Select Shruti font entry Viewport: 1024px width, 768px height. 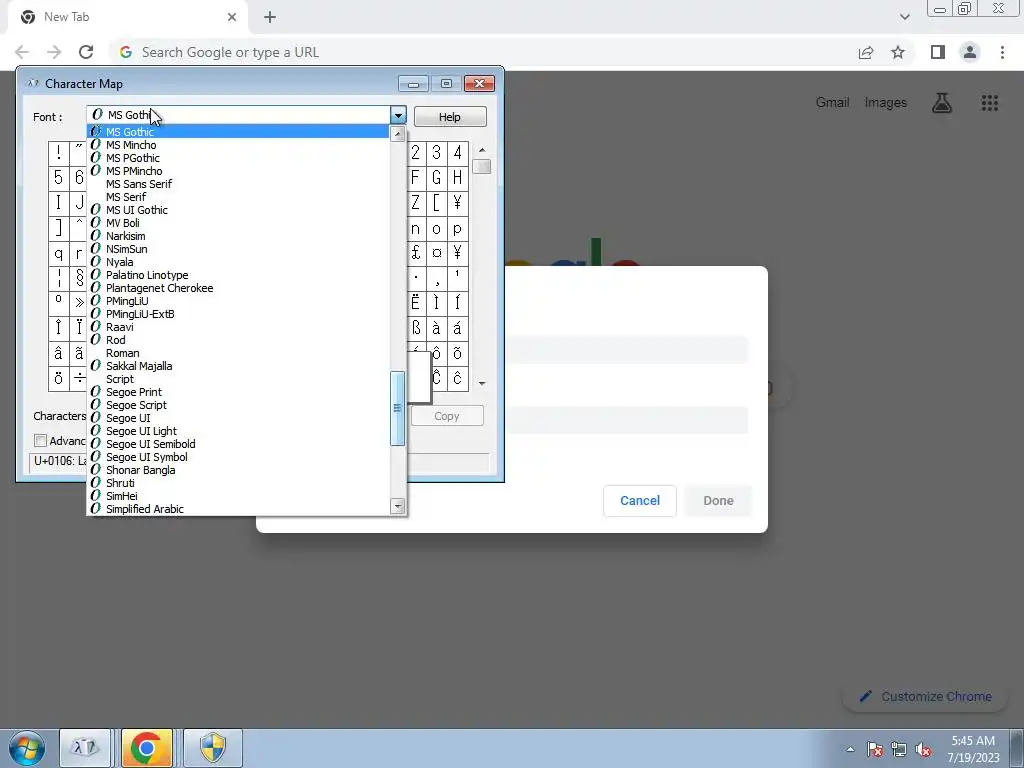tap(238, 483)
